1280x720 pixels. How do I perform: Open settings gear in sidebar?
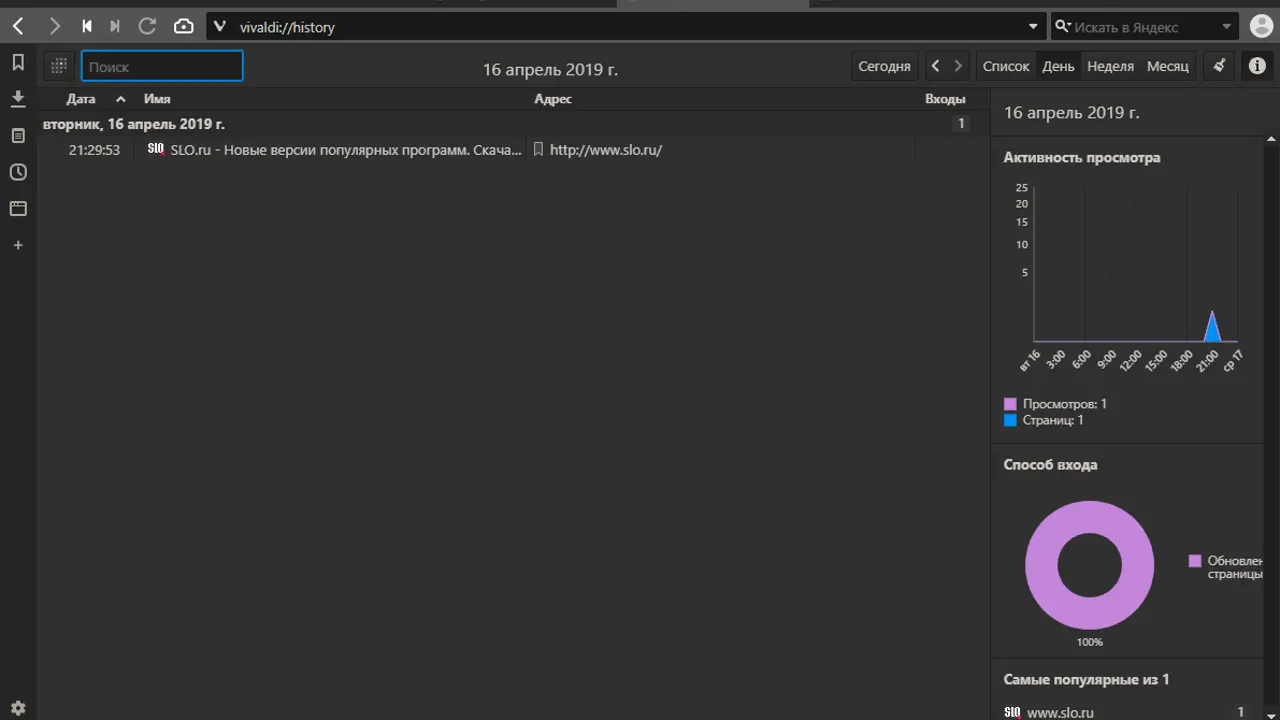[x=18, y=708]
